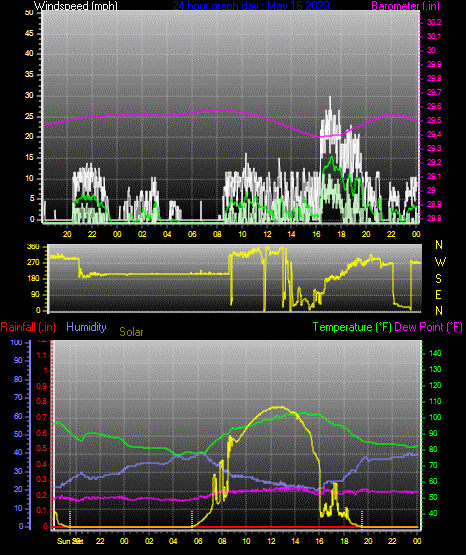Select the 0.1 value on the rainfall axis
Viewport: 466px width, 555px height.
42,510
